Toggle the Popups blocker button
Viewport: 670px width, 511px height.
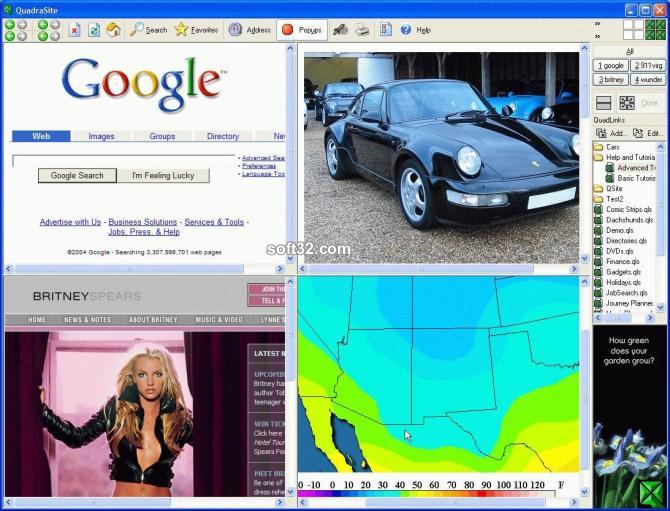[x=302, y=30]
